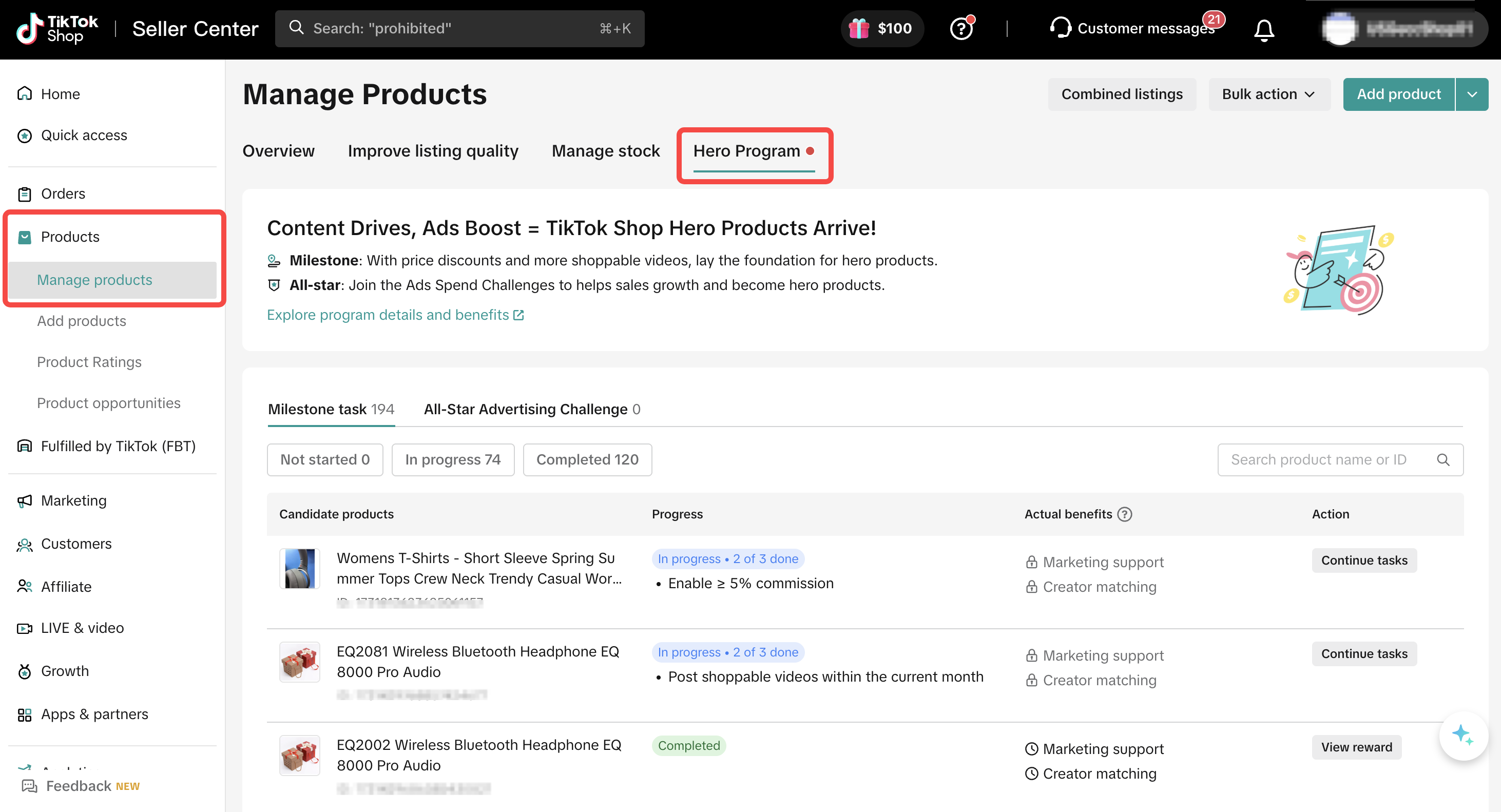Click the $100 gift reward icon
The width and height of the screenshot is (1501, 812).
click(x=858, y=29)
